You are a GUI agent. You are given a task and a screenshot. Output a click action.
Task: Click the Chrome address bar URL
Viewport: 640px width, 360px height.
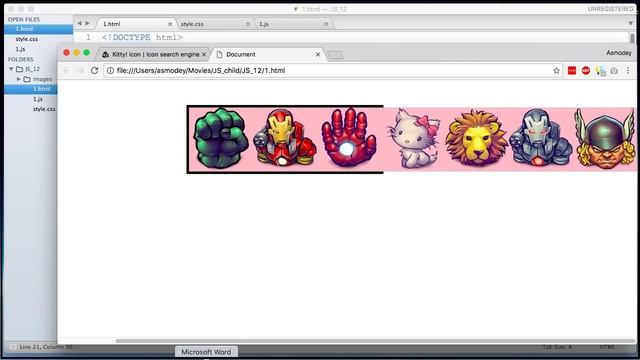pyautogui.click(x=201, y=71)
